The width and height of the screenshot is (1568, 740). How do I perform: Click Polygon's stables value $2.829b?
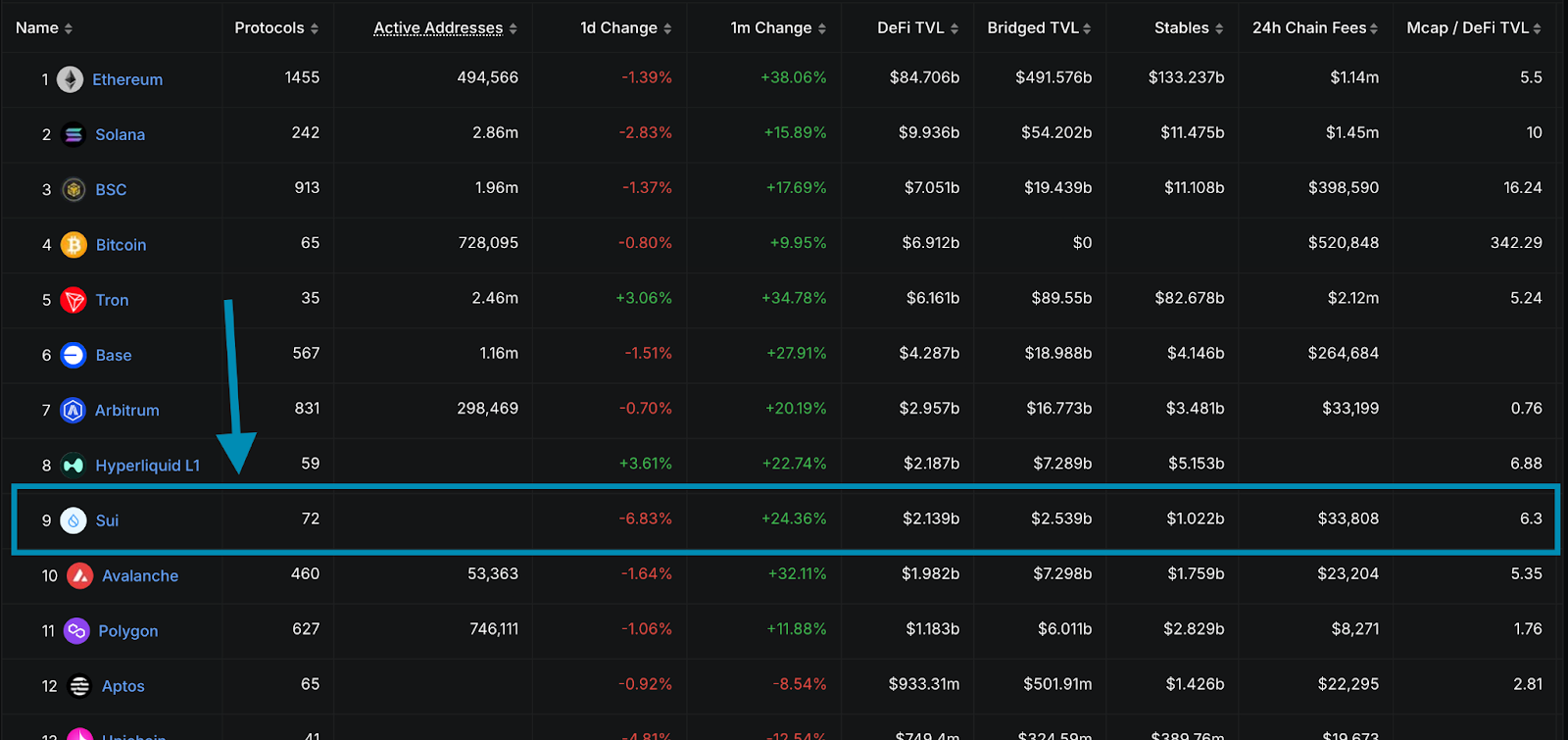[x=1194, y=629]
